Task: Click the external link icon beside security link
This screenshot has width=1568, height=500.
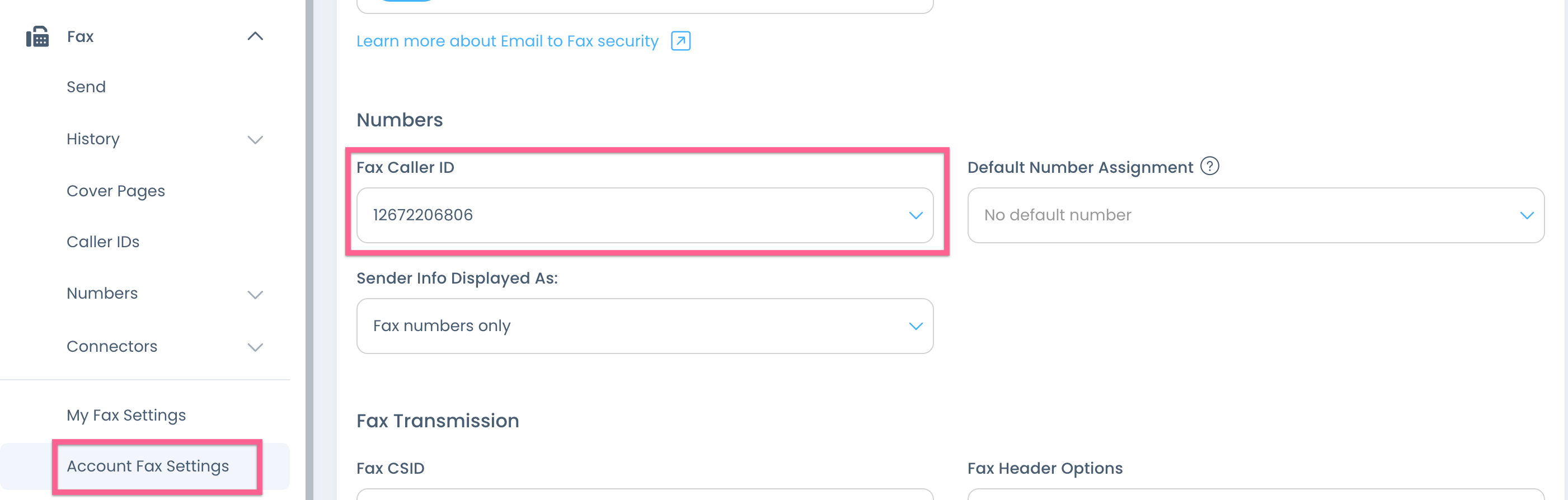Action: coord(680,41)
